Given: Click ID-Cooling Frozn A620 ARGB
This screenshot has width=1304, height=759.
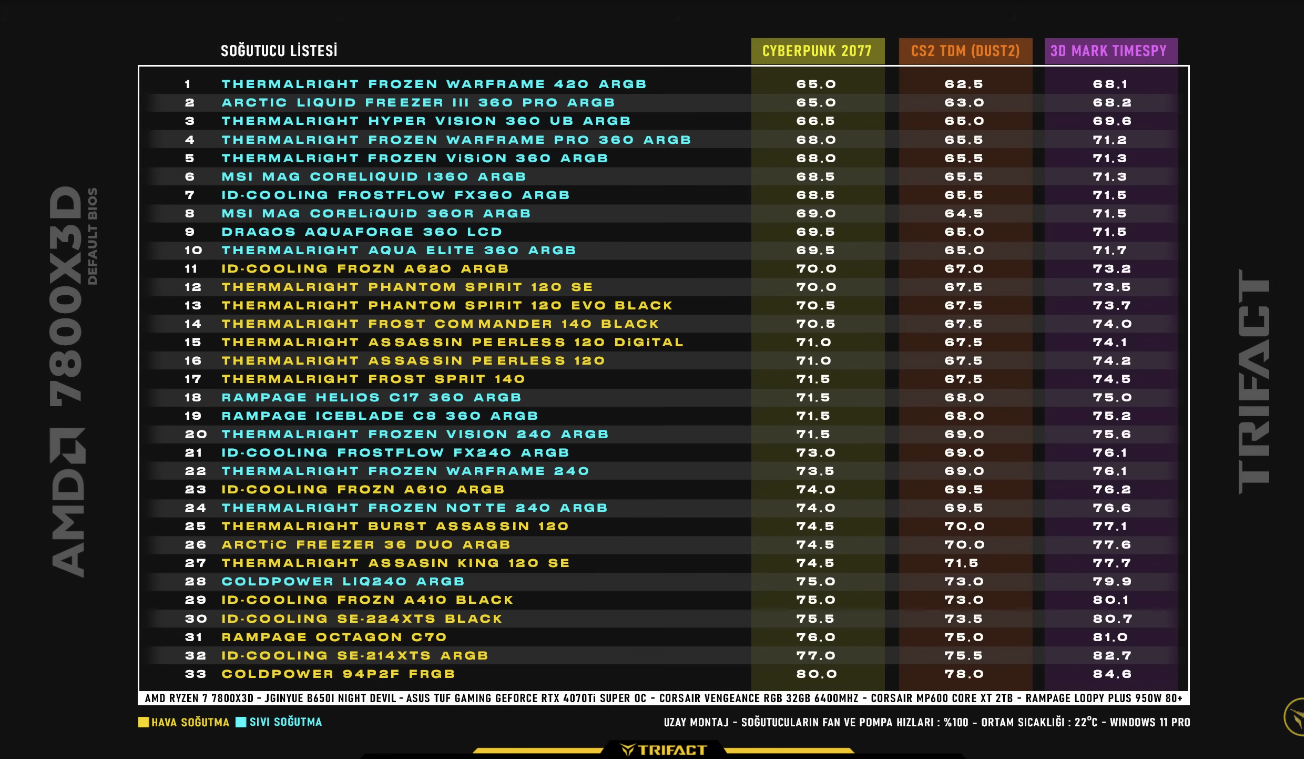Looking at the screenshot, I should tap(365, 269).
